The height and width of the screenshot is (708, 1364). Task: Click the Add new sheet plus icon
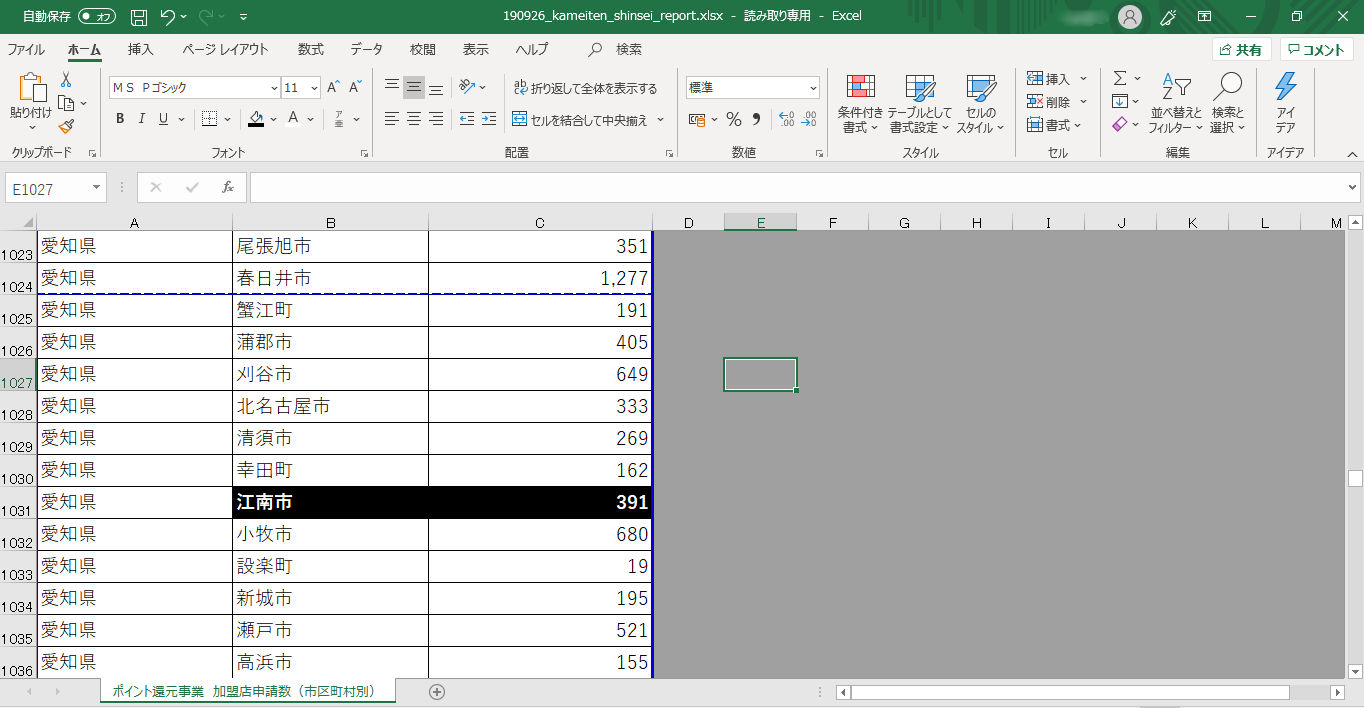436,691
